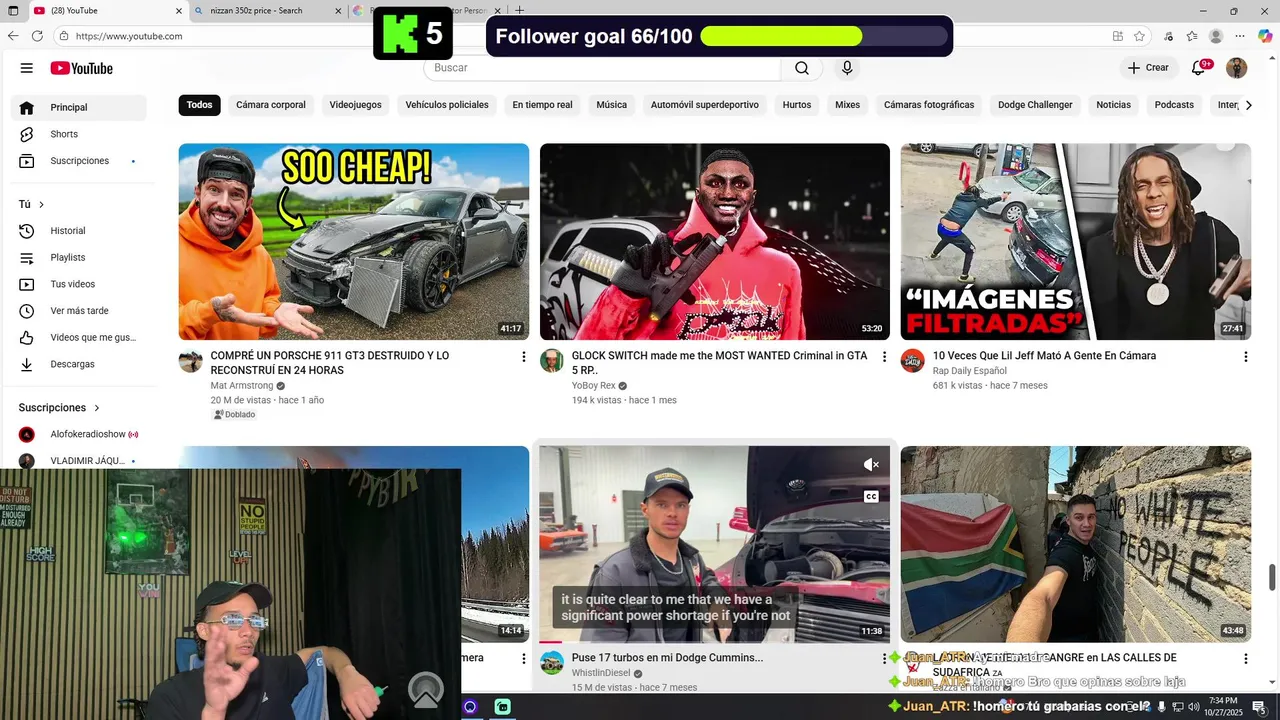Close the YouTube browser tab

pos(179,11)
